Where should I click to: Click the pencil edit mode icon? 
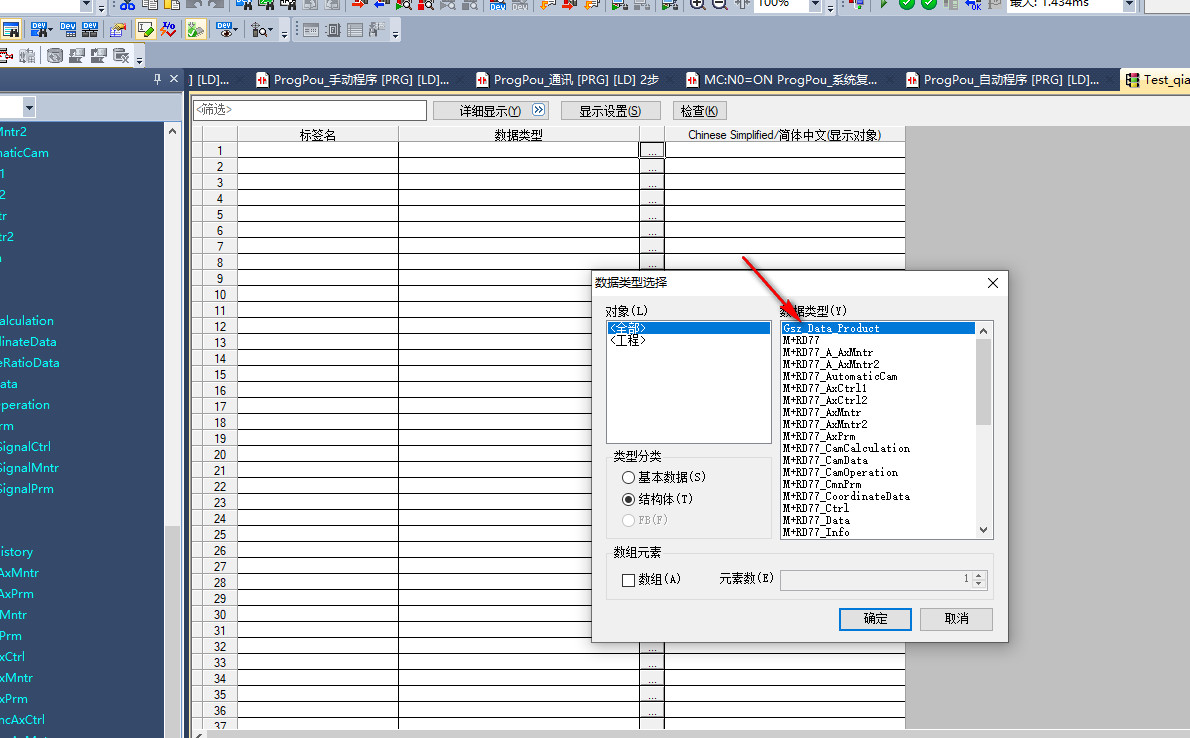tap(147, 31)
